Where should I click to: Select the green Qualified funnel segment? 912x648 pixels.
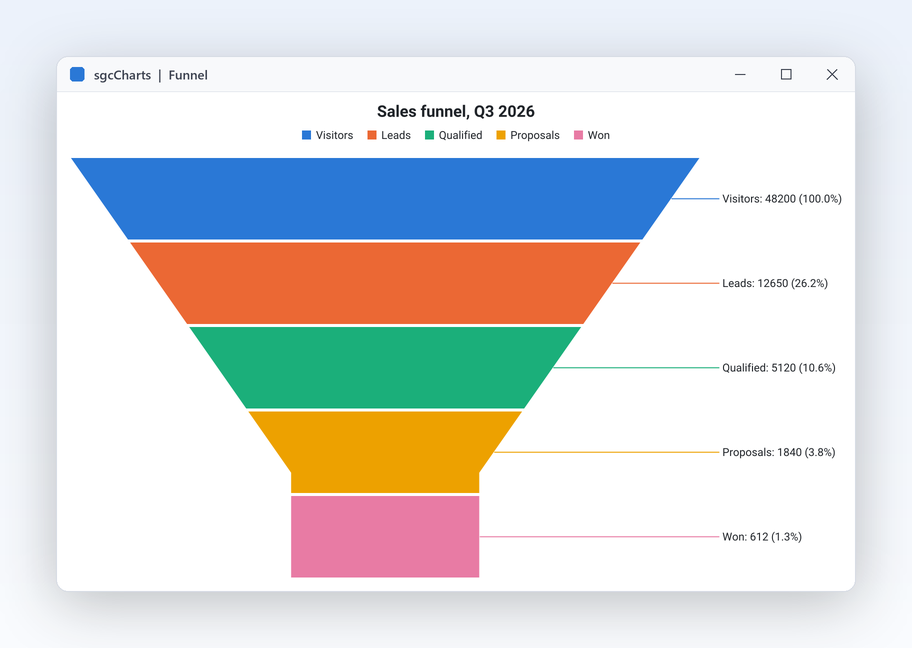coord(385,368)
